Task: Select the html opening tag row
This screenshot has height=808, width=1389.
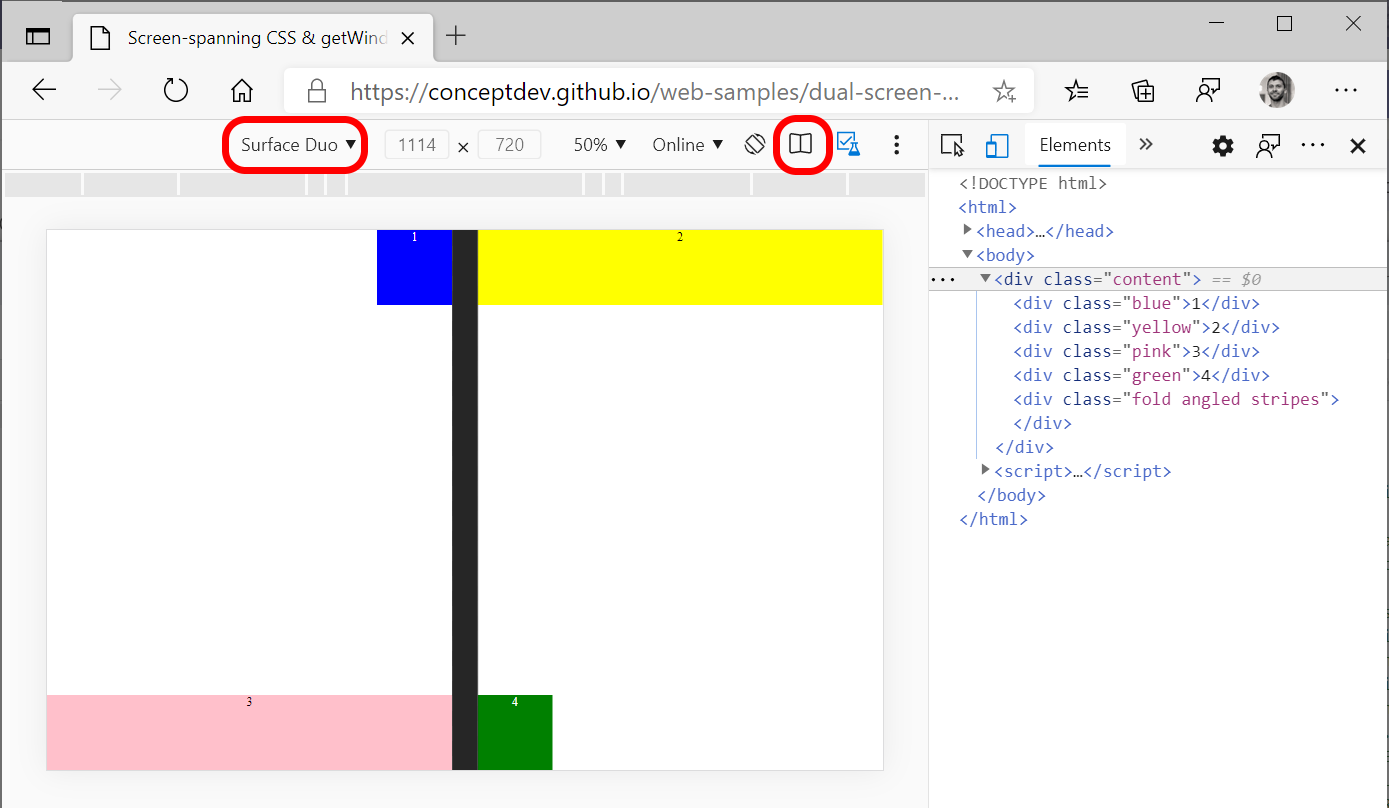Action: [987, 207]
